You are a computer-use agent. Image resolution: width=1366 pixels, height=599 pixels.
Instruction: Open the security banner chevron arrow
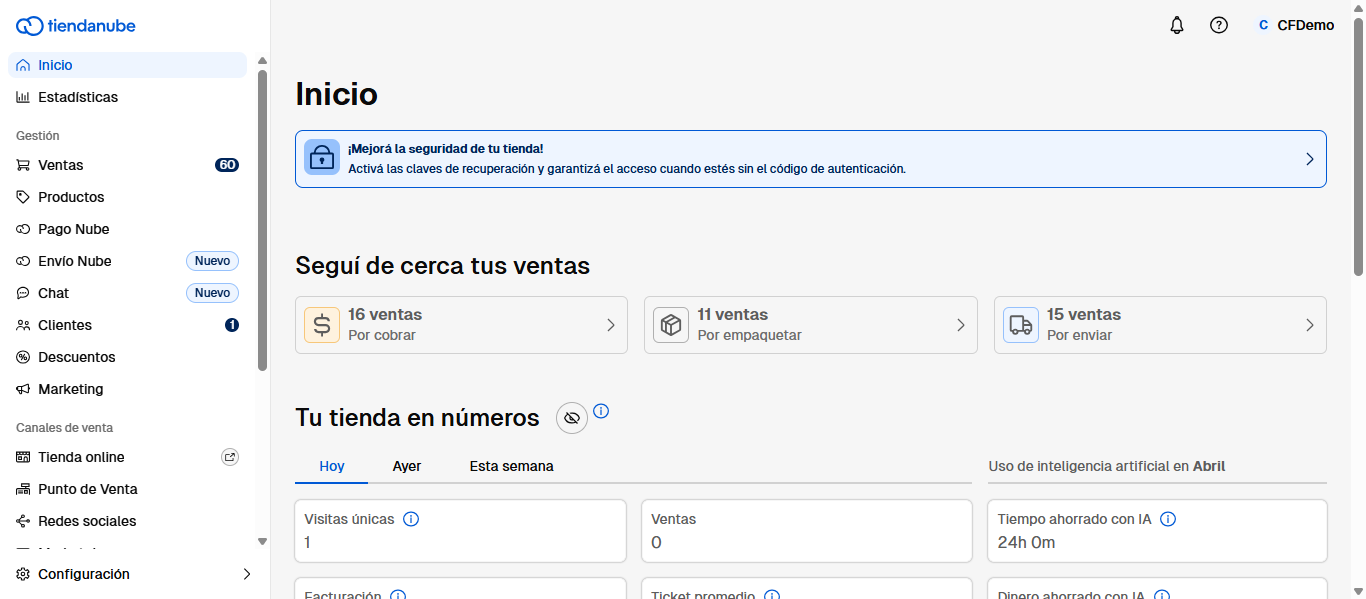coord(1309,159)
